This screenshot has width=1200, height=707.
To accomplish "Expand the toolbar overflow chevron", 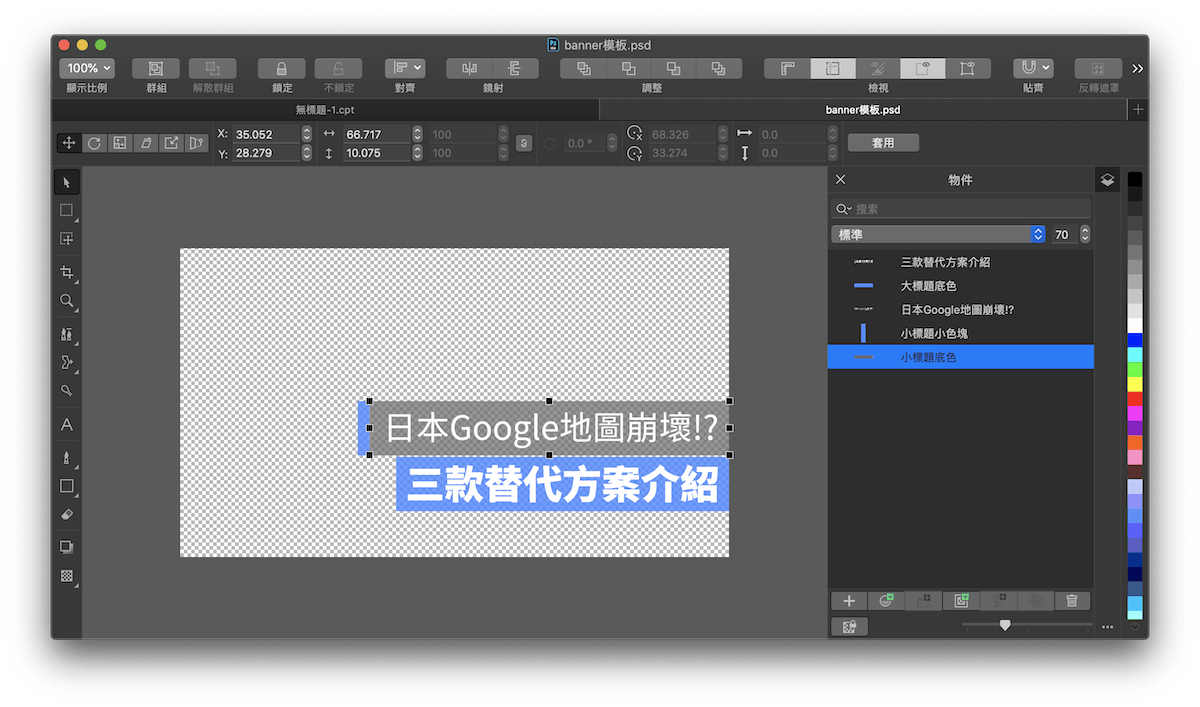I will click(1137, 68).
